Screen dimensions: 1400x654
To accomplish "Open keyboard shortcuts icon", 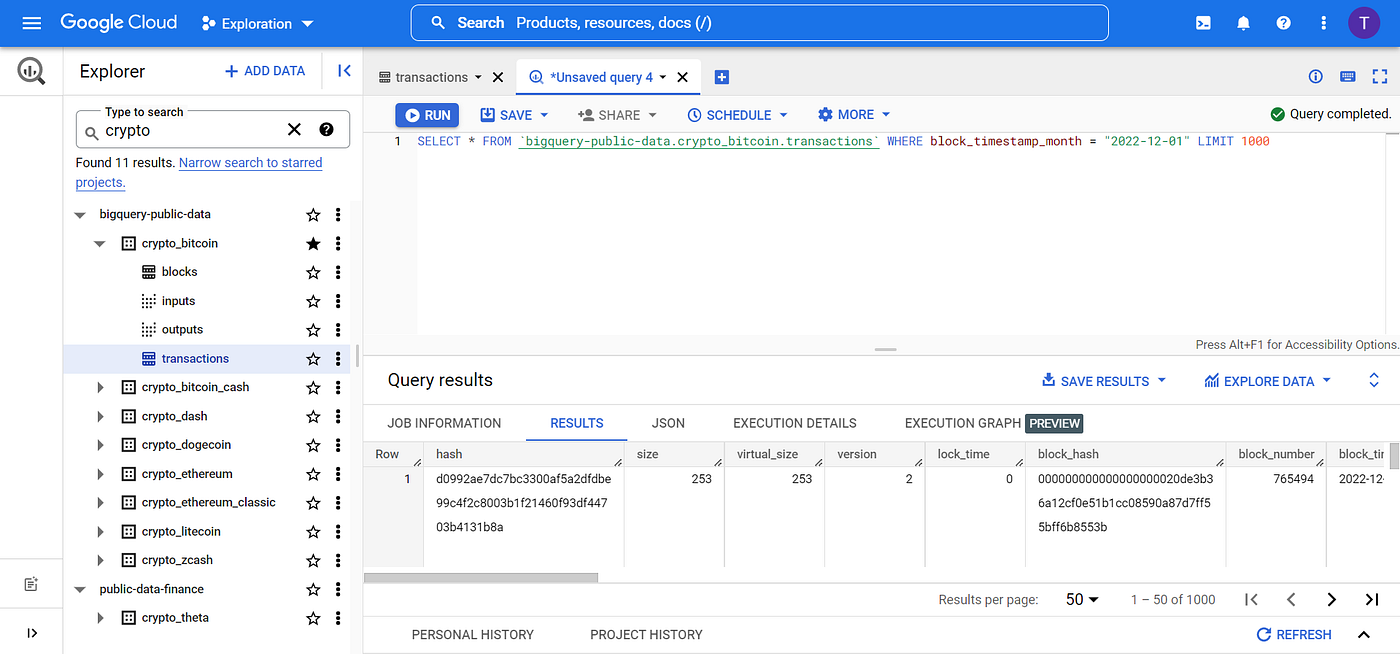I will tap(1348, 77).
